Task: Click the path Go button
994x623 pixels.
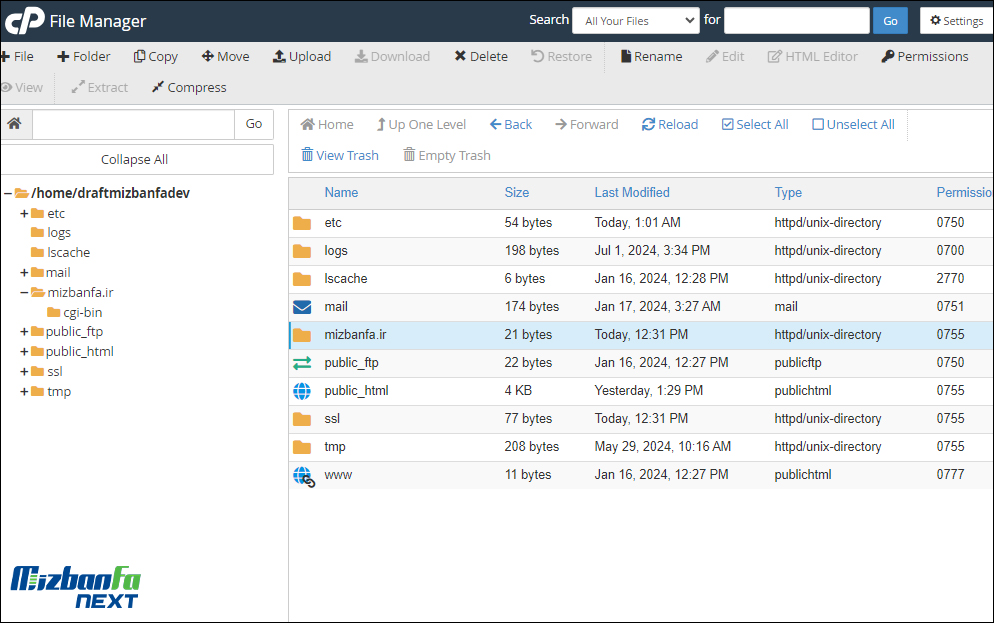Action: pos(254,124)
